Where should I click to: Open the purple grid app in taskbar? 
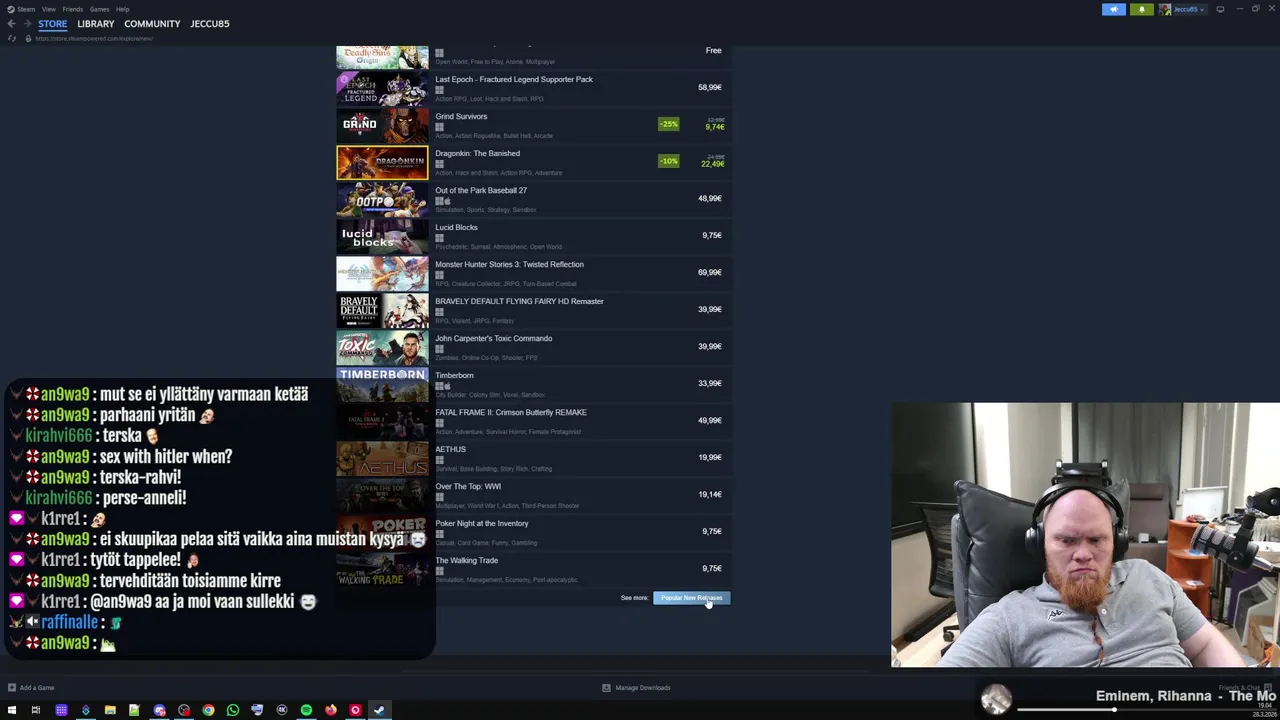click(61, 710)
